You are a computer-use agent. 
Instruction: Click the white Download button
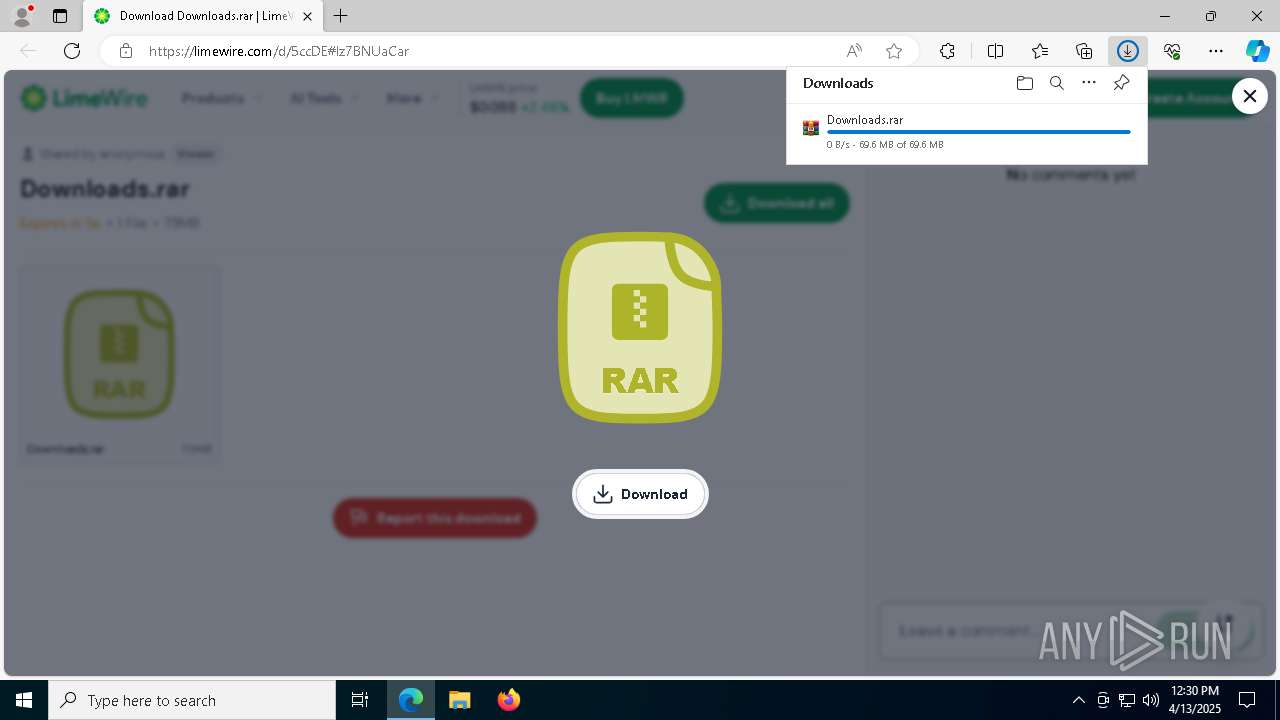pos(640,494)
